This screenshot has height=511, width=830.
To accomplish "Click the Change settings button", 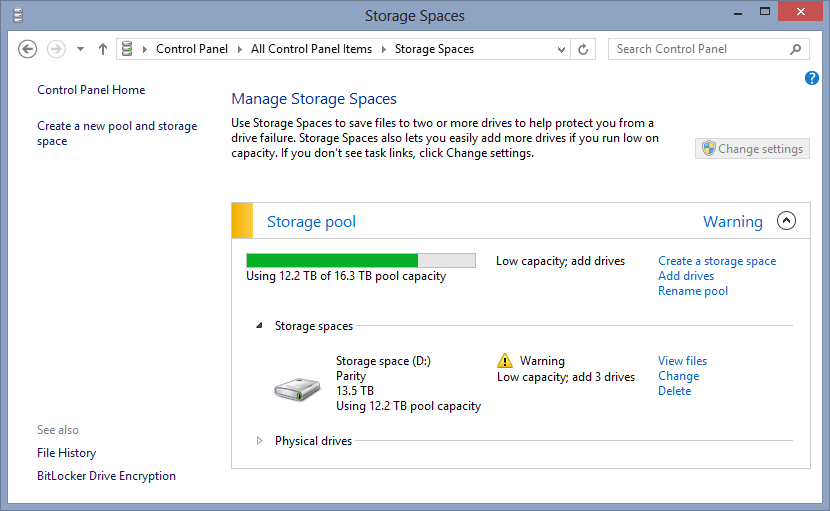I will (752, 149).
